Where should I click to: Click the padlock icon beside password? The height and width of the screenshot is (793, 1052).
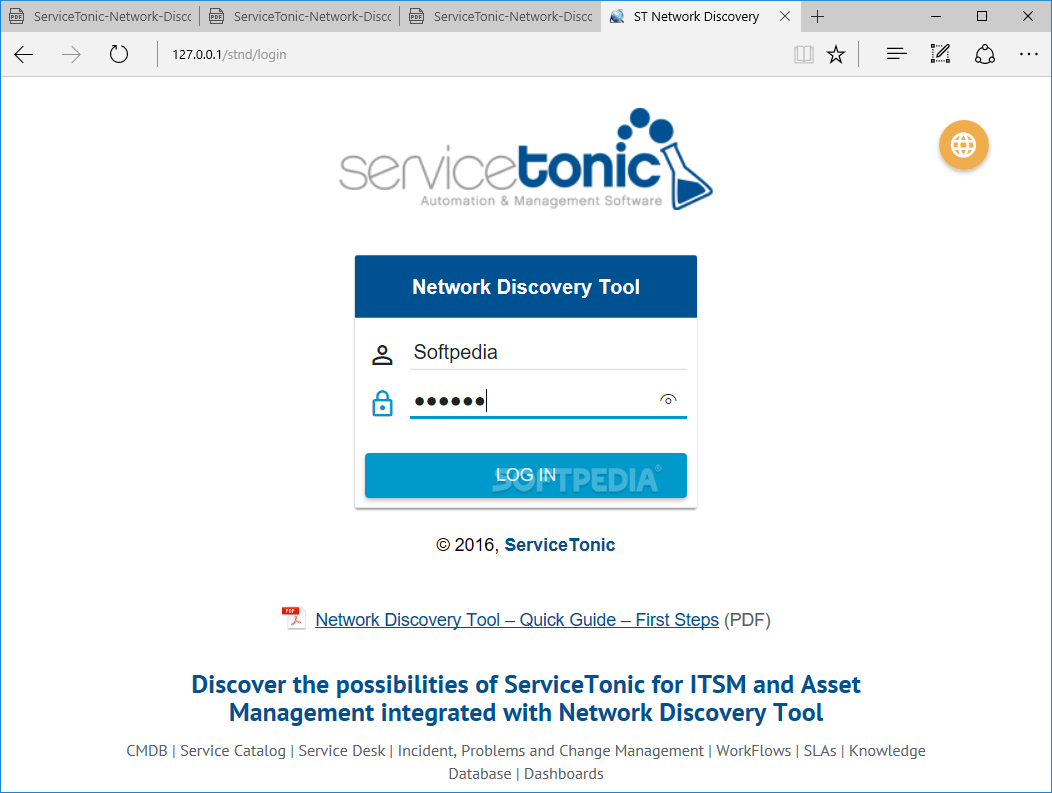382,403
